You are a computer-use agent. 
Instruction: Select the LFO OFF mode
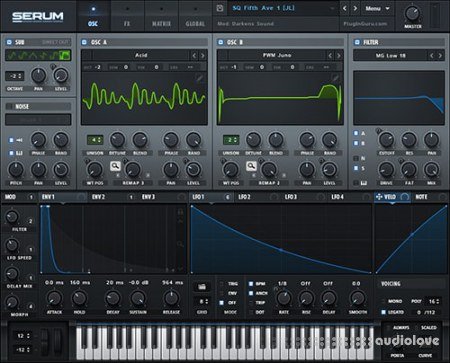click(x=222, y=303)
